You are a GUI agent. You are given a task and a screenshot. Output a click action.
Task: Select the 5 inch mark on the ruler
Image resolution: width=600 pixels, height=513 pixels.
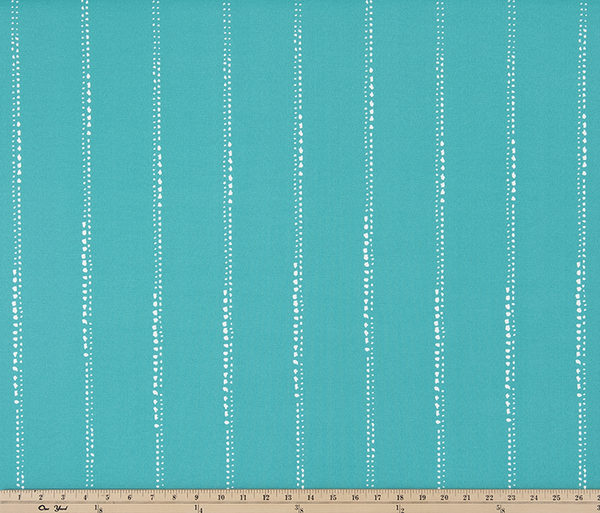[x=109, y=496]
